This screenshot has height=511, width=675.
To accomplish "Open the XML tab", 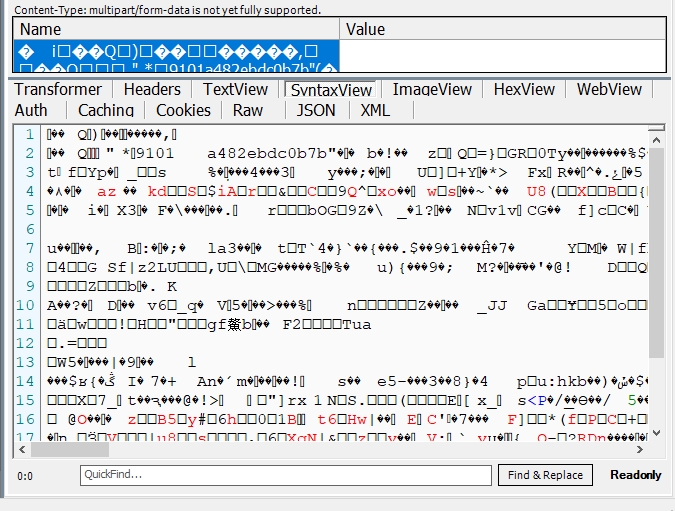I will click(375, 110).
